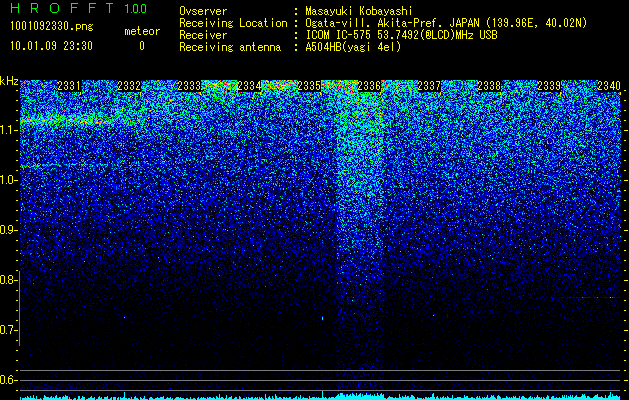
Task: Click the 2331 time marker
Action: [69, 86]
